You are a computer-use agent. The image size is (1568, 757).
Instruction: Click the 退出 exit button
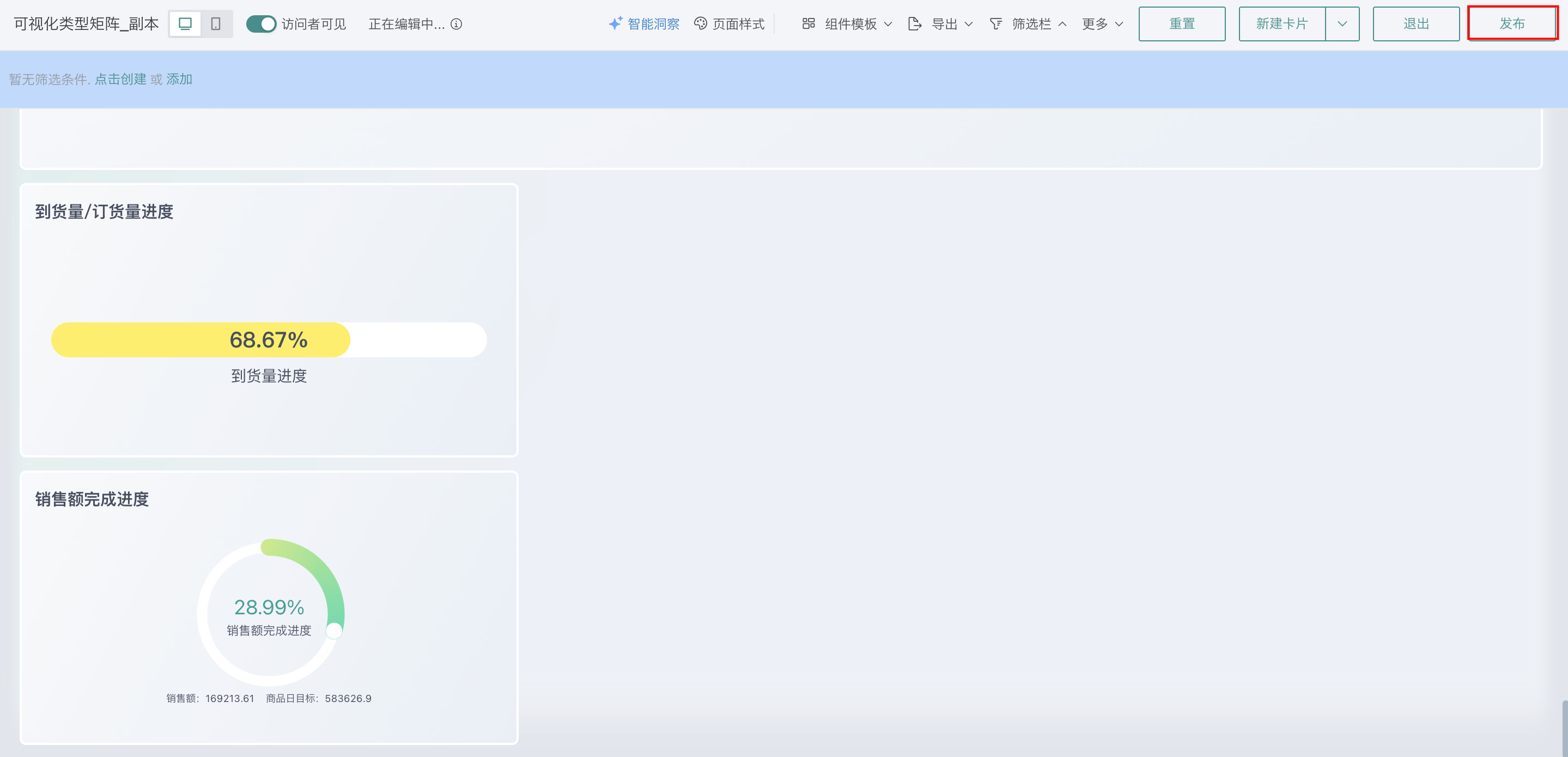pyautogui.click(x=1416, y=24)
